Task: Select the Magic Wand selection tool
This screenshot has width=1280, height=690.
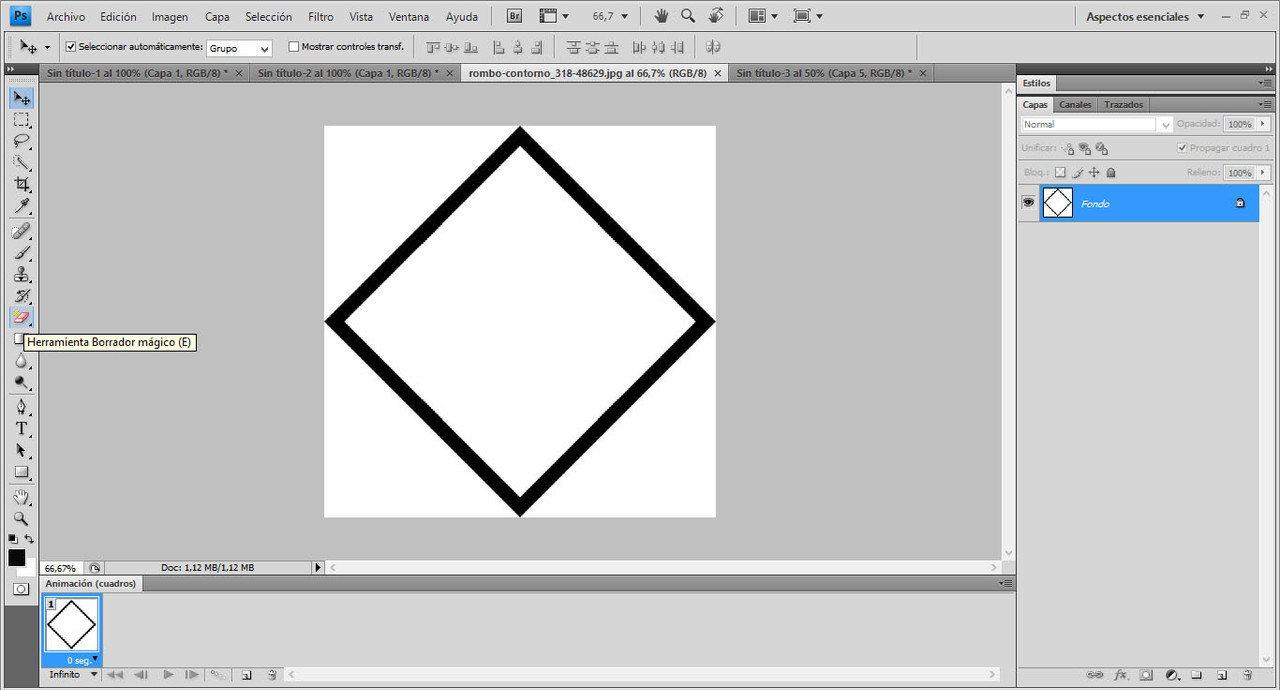Action: tap(21, 163)
